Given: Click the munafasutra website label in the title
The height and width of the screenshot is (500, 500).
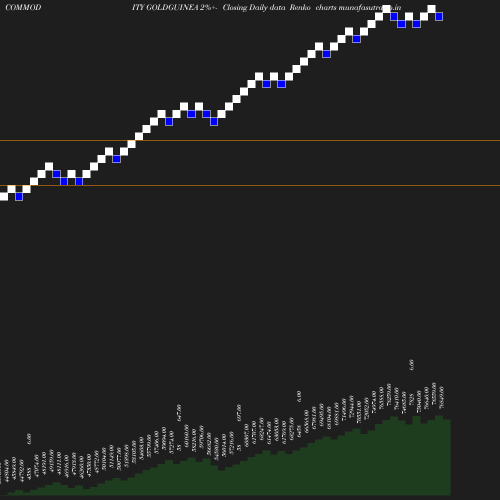Looking at the screenshot, I should (370, 8).
